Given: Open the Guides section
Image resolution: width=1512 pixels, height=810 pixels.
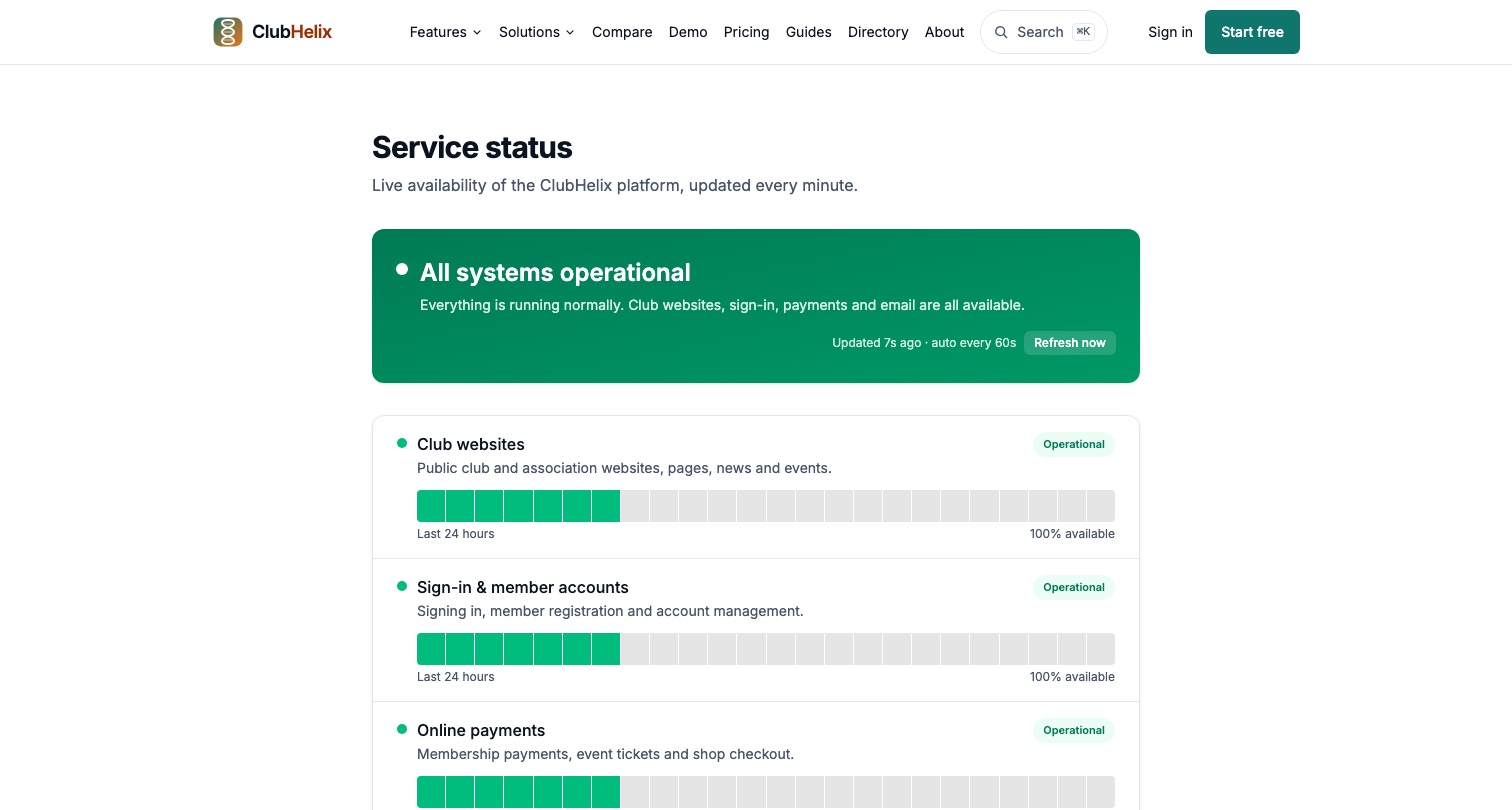Looking at the screenshot, I should (x=809, y=32).
